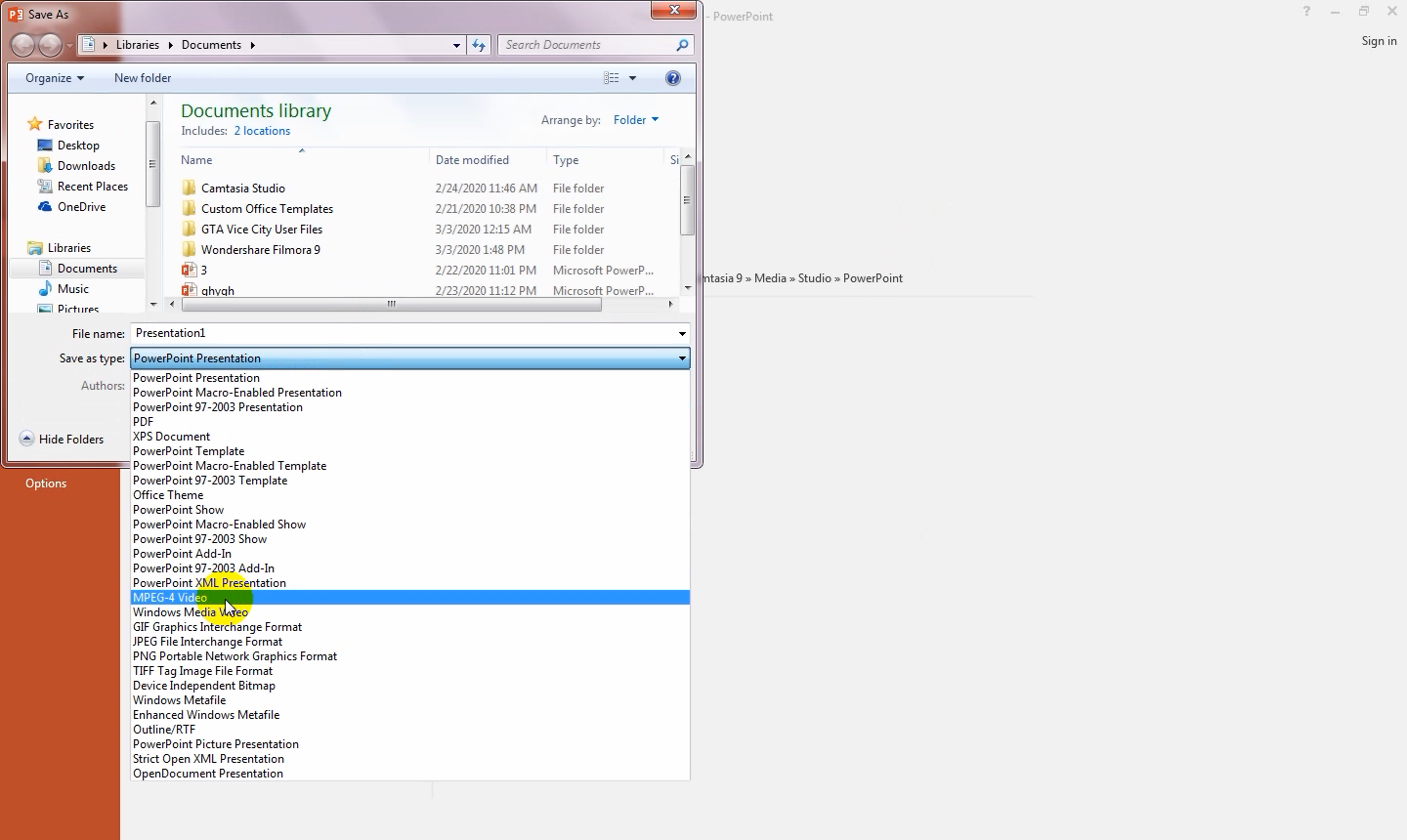Open Options in PowerPoint backstage sidebar
The image size is (1407, 840).
click(x=46, y=483)
